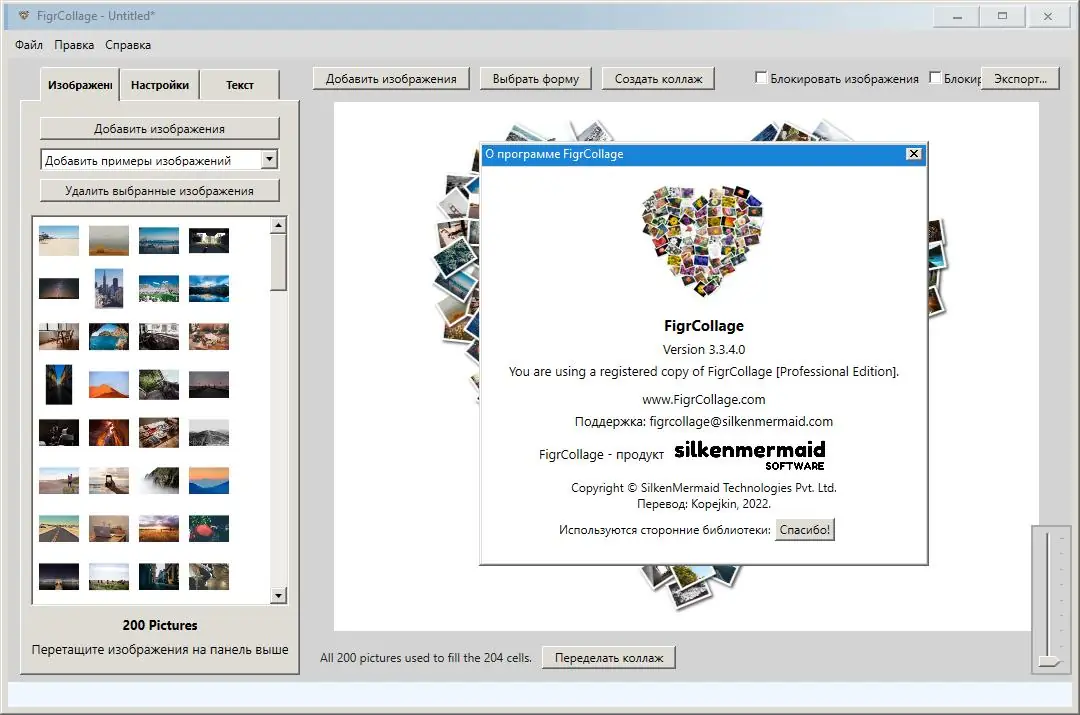This screenshot has width=1080, height=715.
Task: Click the Copyright SilkenMermaid Technologies line
Action: click(x=703, y=488)
